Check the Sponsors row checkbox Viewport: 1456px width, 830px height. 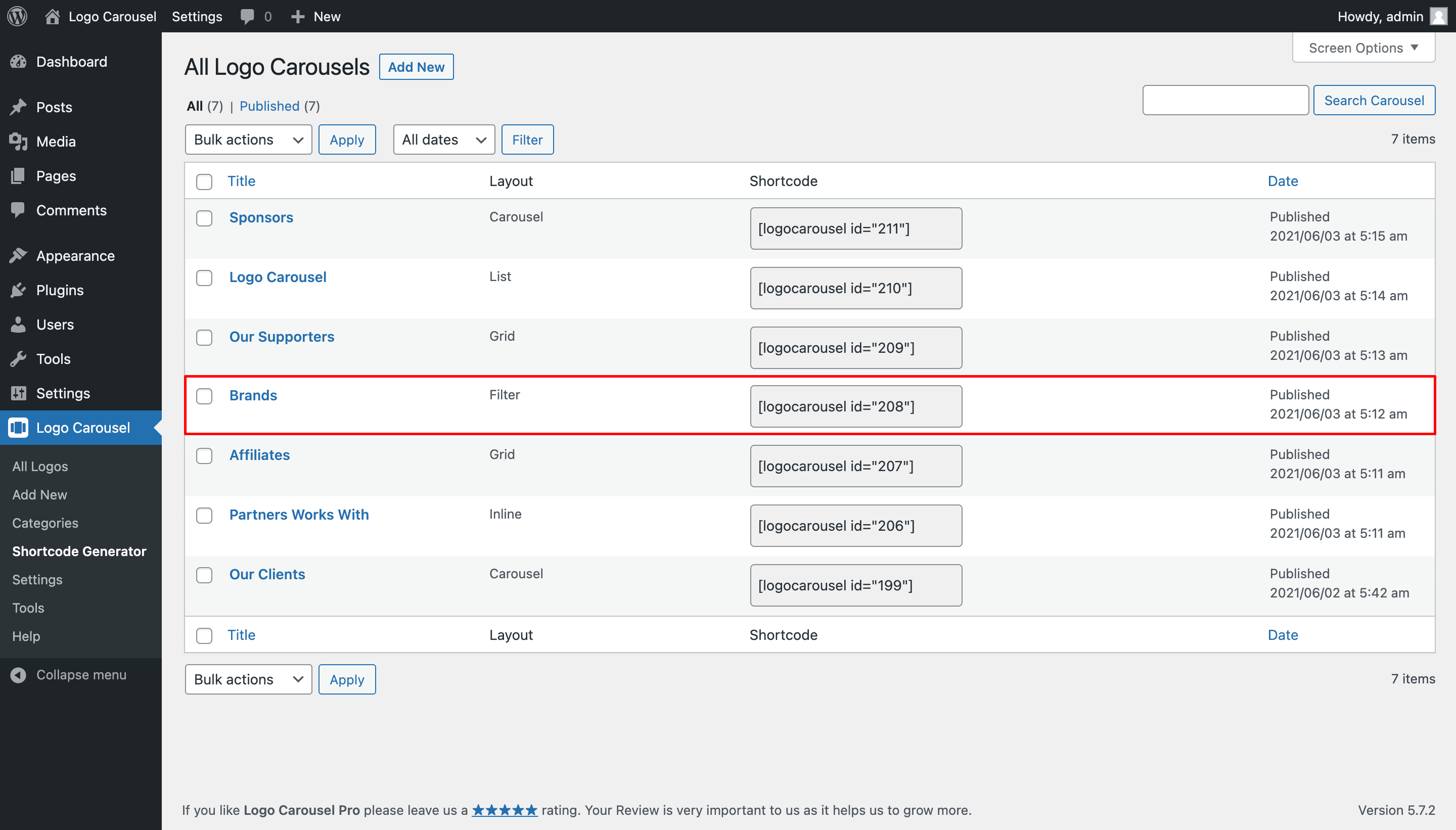pos(204,218)
